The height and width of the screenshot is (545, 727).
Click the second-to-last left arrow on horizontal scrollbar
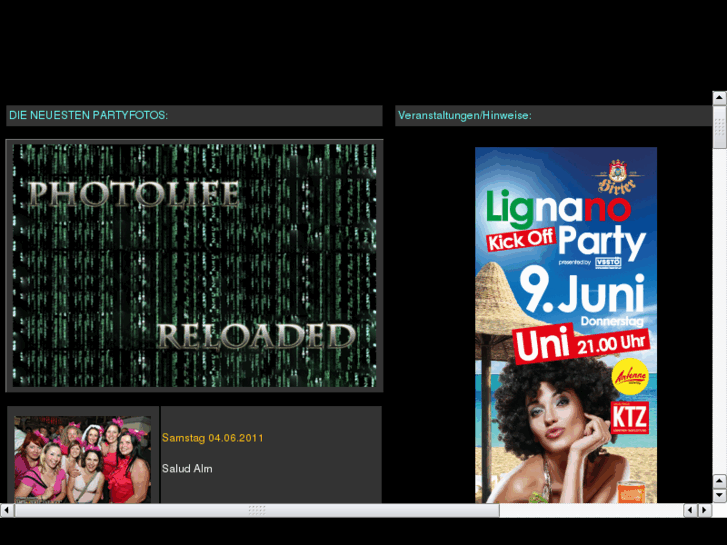(x=690, y=510)
